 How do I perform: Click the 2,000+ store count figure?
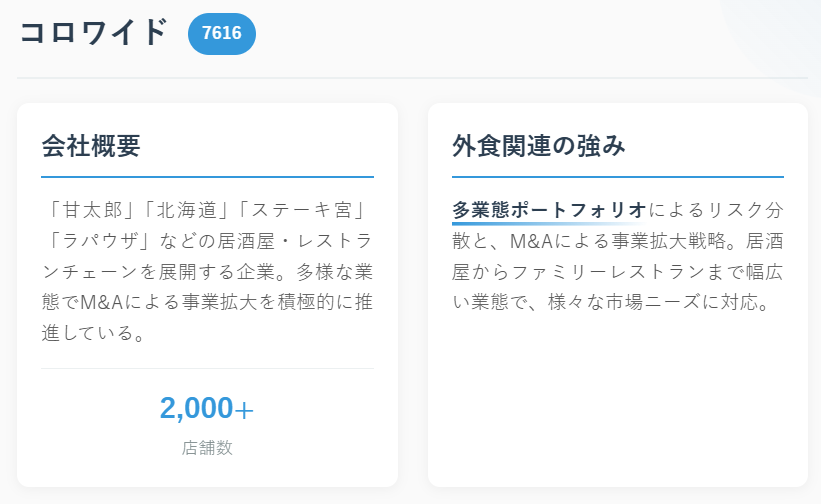207,408
